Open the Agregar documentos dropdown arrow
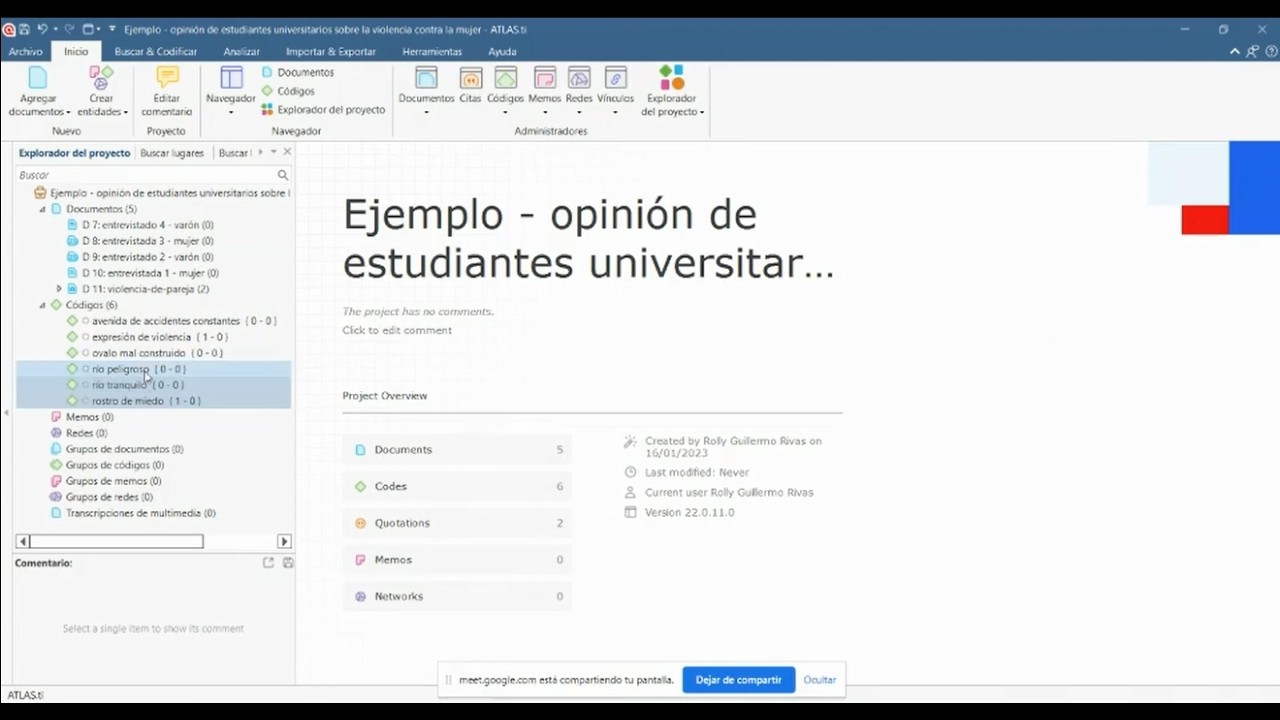1280x720 pixels. click(68, 112)
